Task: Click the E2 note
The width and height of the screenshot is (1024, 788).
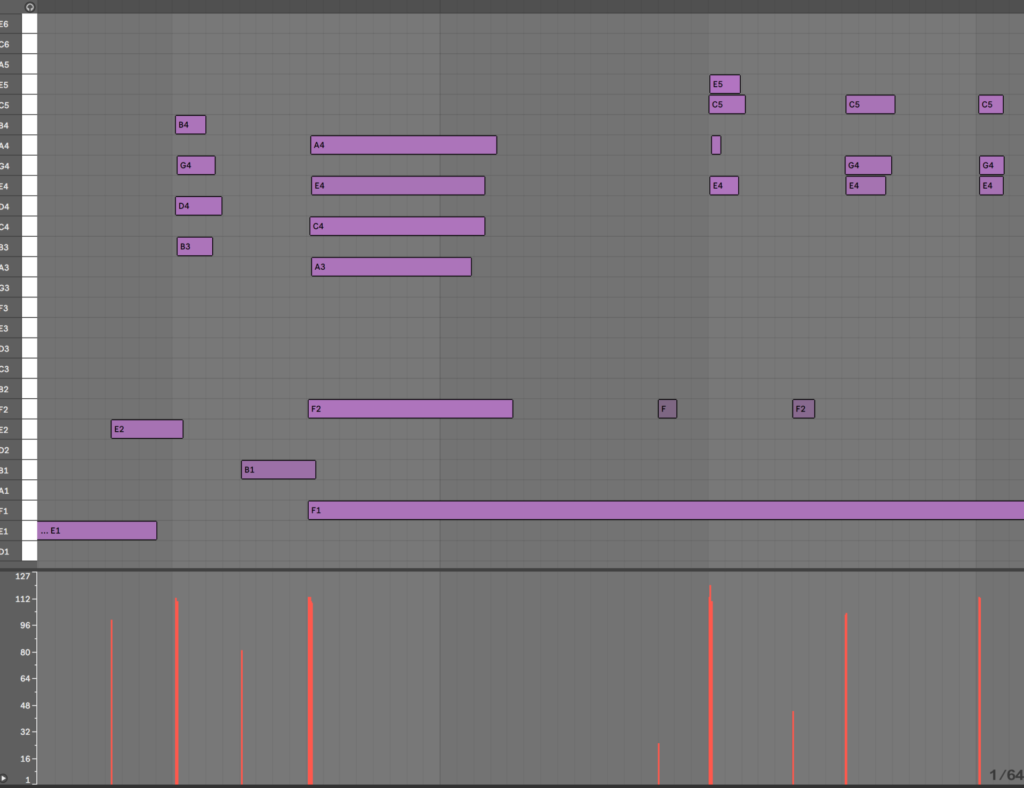Action: 146,429
